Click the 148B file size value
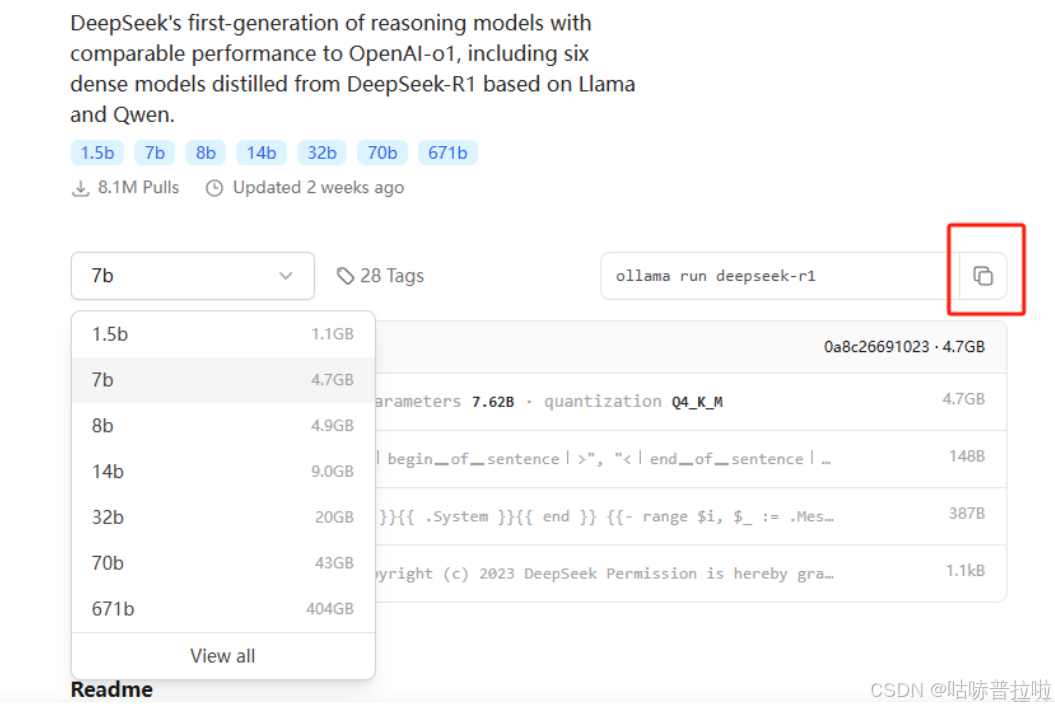This screenshot has height=707, width=1055. click(x=967, y=457)
